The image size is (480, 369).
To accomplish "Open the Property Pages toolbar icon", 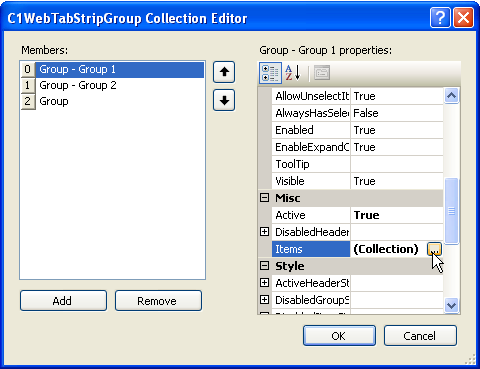I will click(322, 73).
